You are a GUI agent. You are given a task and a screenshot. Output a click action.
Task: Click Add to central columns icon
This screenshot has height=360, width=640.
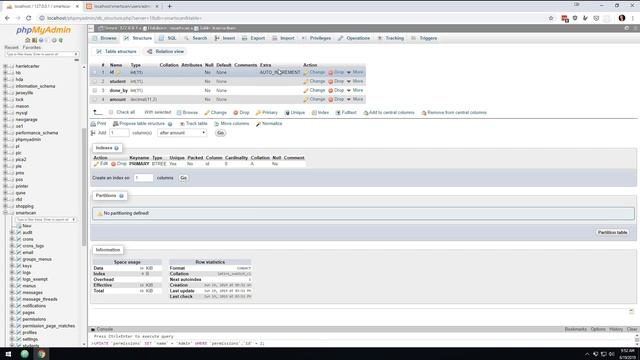[366, 113]
